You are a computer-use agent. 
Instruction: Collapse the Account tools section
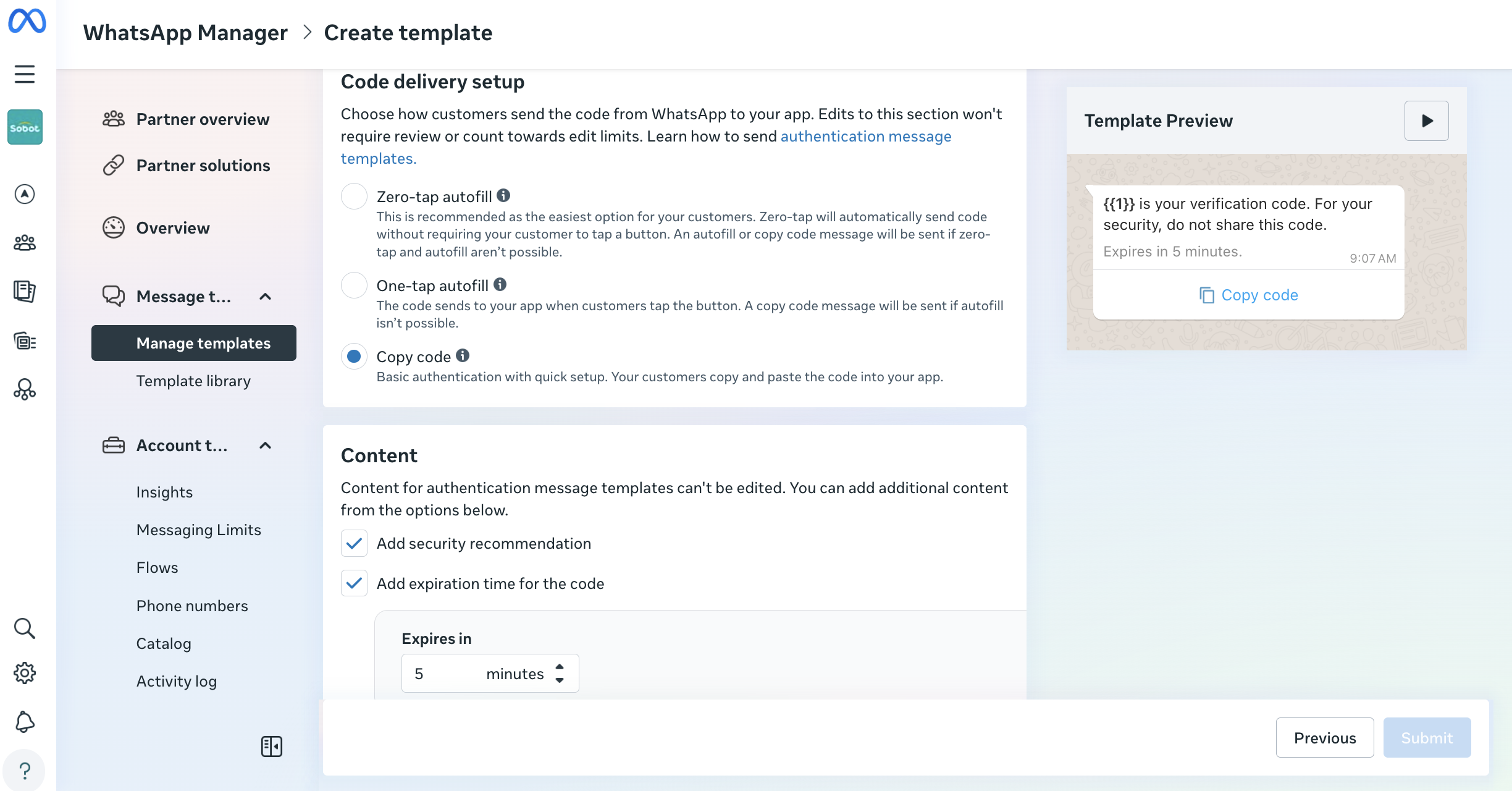(265, 446)
